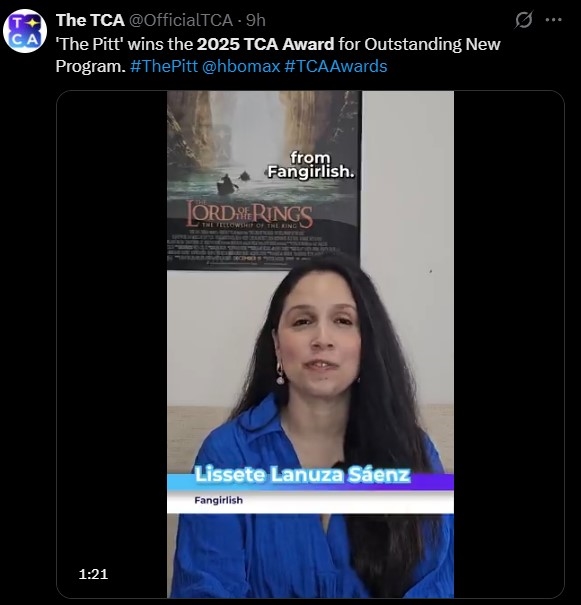Click the tweet text 'Outstanding New Program.'
581x605 pixels.
pyautogui.click(x=278, y=55)
